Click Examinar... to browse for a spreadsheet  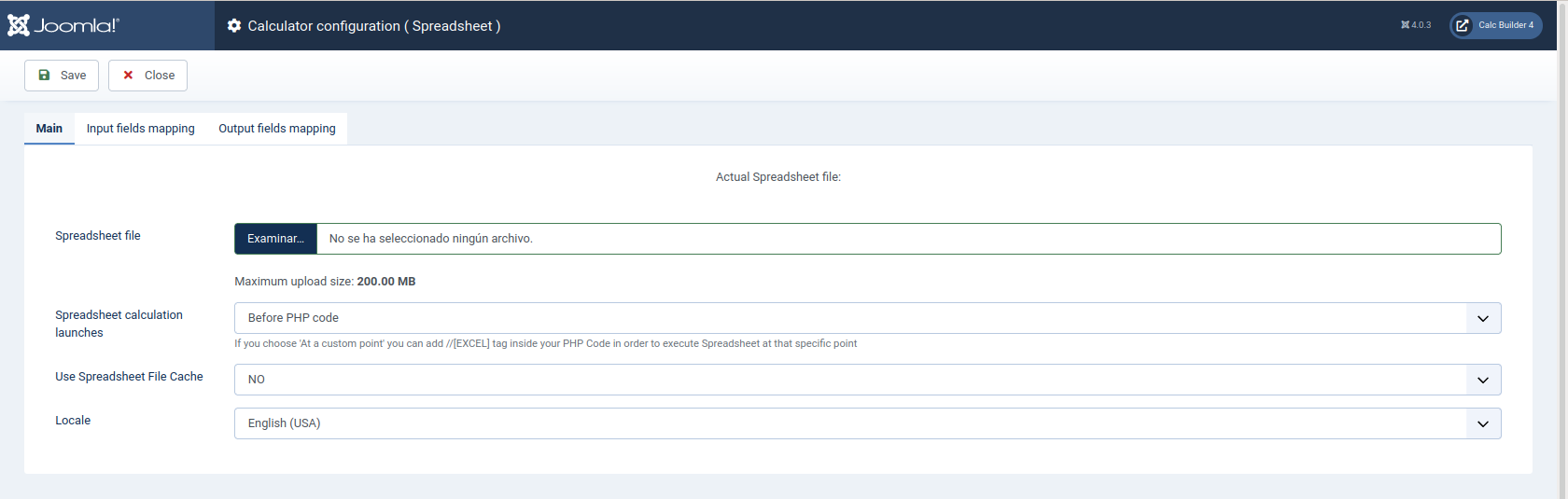pos(275,239)
